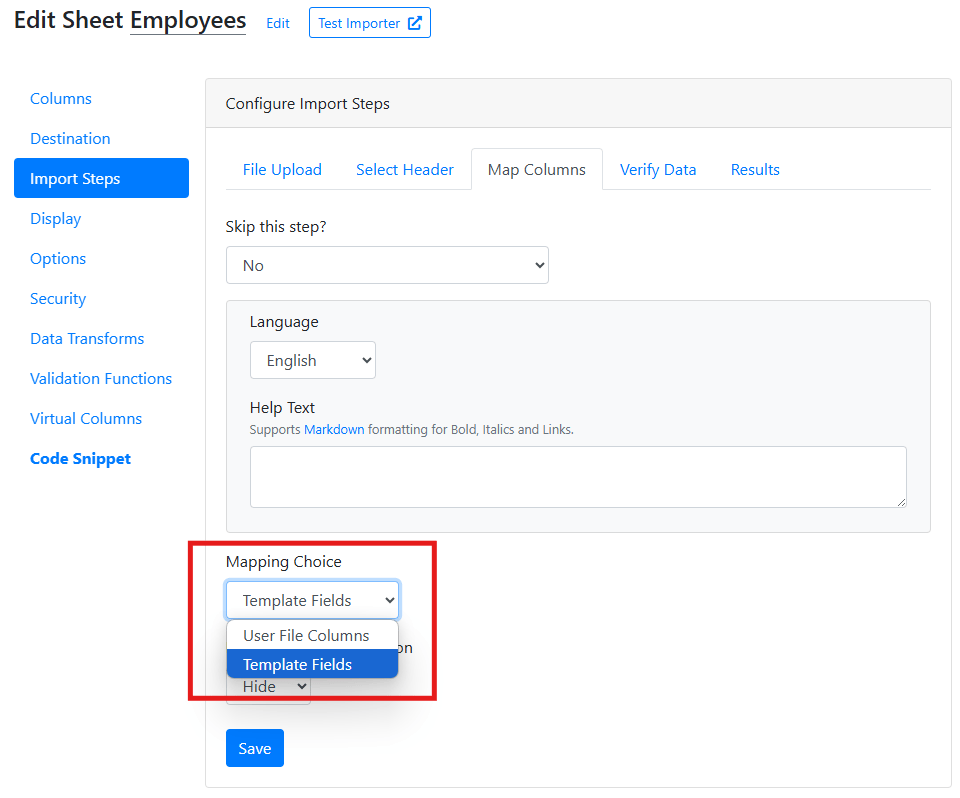
Task: Change the Language dropdown from English
Action: [x=312, y=360]
